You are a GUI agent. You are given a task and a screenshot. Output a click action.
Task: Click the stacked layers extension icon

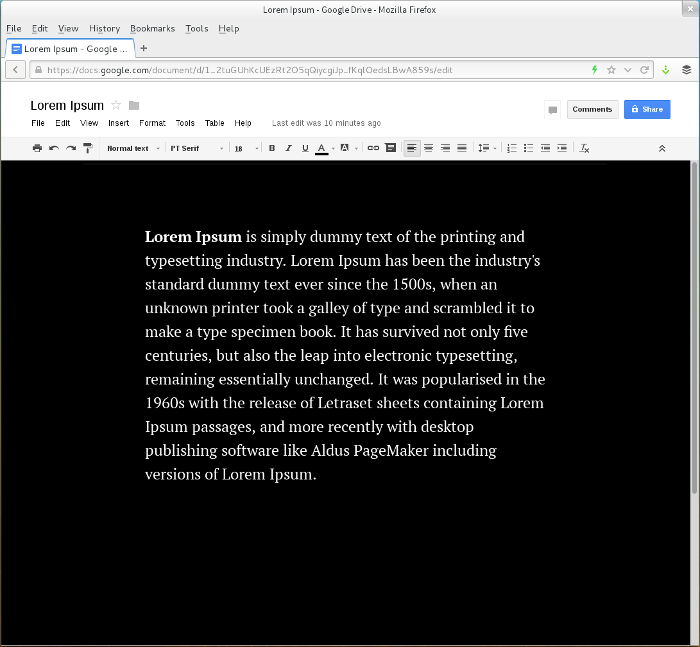tap(687, 70)
